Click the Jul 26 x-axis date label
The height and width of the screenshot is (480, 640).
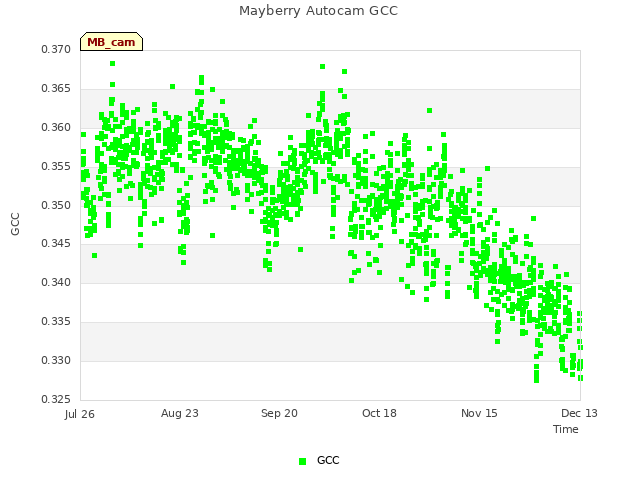click(80, 414)
